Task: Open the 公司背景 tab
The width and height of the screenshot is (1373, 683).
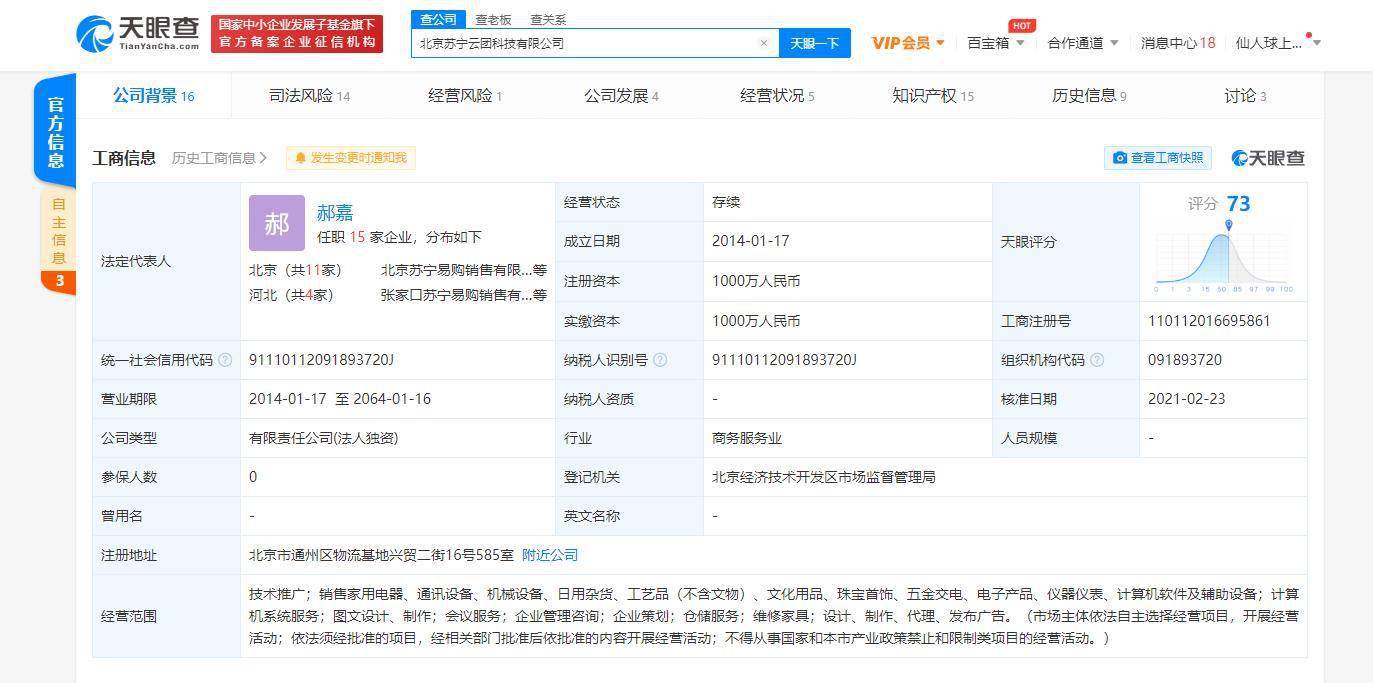Action: 153,96
